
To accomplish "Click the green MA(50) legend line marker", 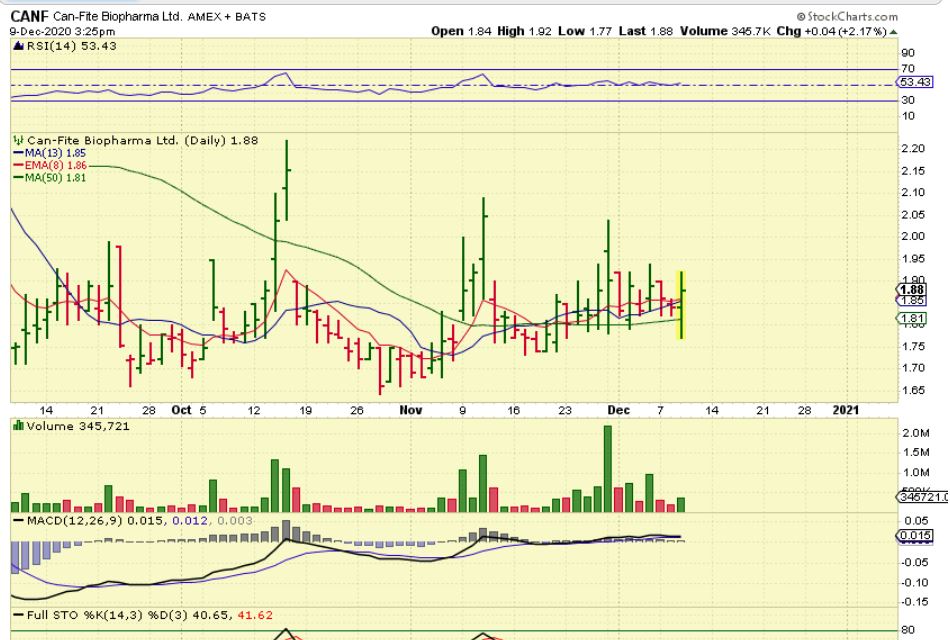I will (x=17, y=178).
